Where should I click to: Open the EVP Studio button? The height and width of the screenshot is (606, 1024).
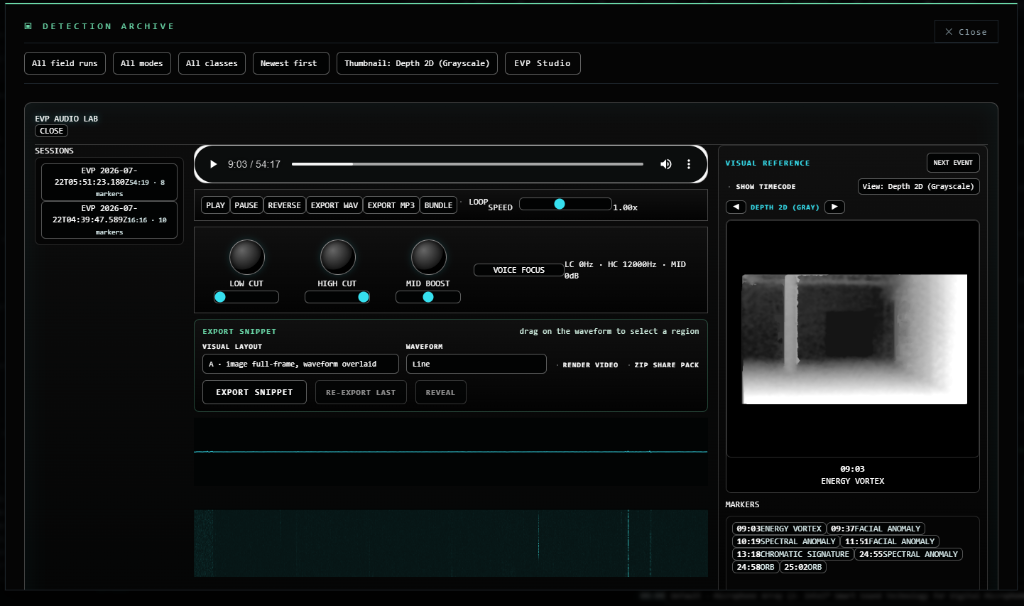pyautogui.click(x=542, y=63)
